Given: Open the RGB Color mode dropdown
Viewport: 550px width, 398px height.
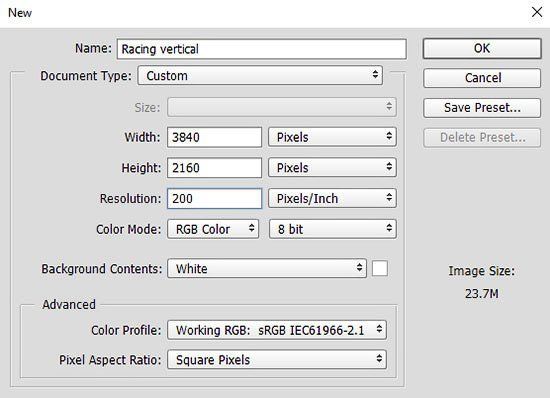Looking at the screenshot, I should tap(213, 229).
